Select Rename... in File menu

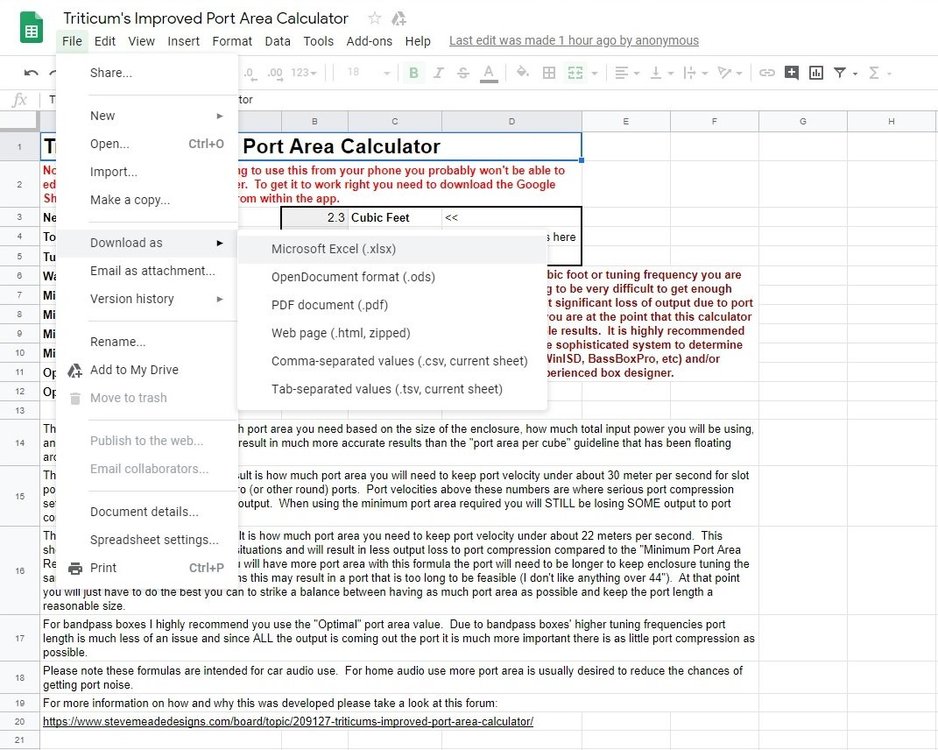tap(147, 342)
